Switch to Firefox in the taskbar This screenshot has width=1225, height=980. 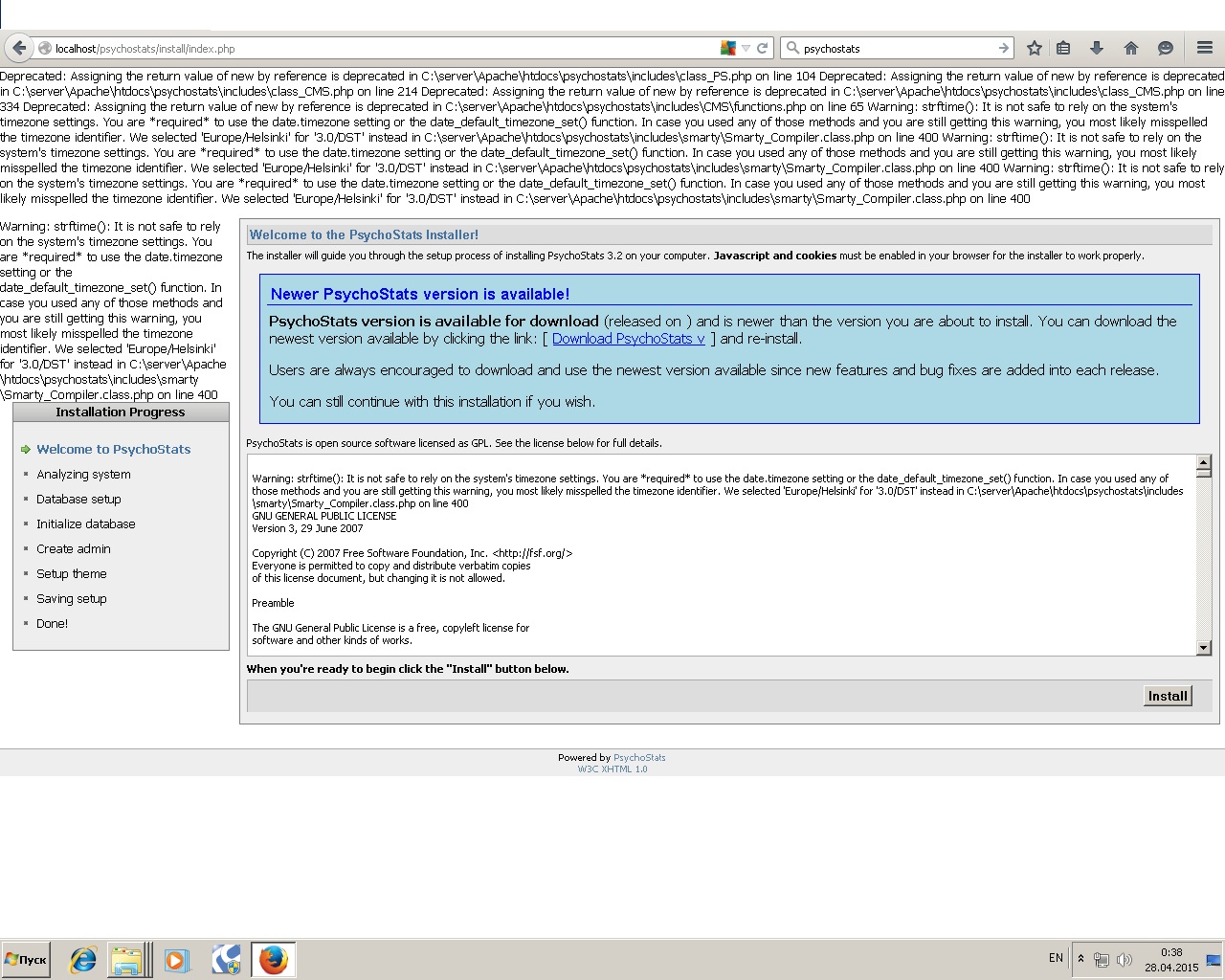click(274, 959)
